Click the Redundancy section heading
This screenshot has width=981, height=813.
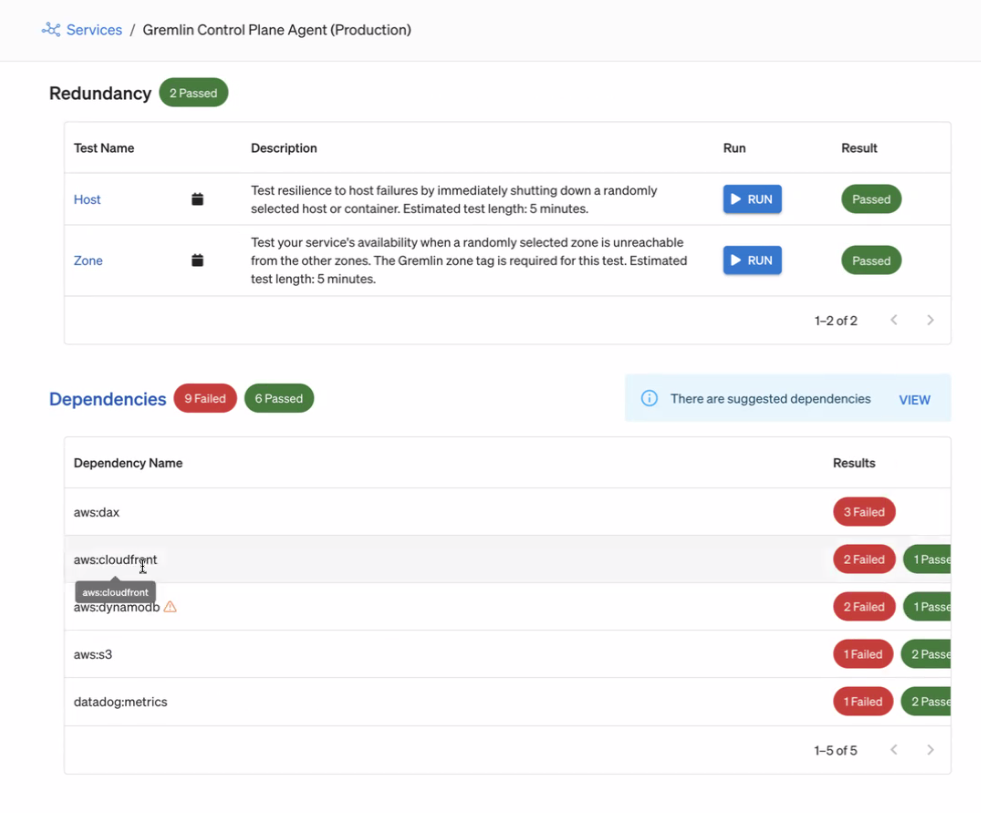click(100, 93)
